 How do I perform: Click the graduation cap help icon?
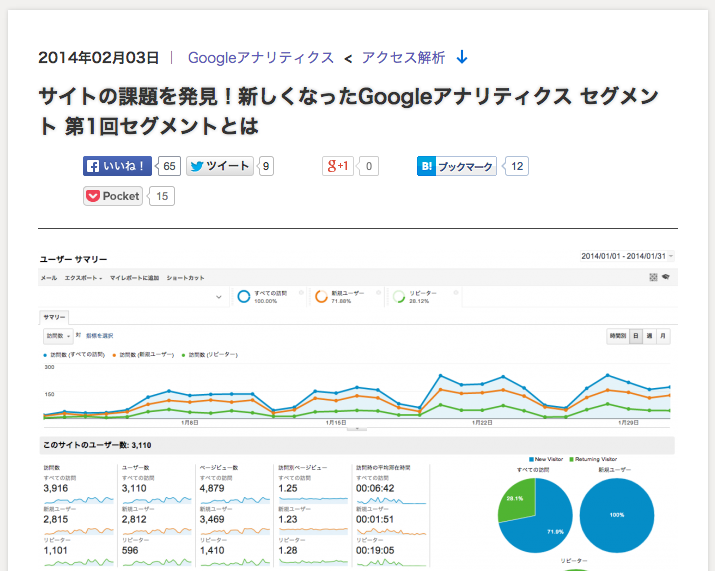tap(666, 277)
